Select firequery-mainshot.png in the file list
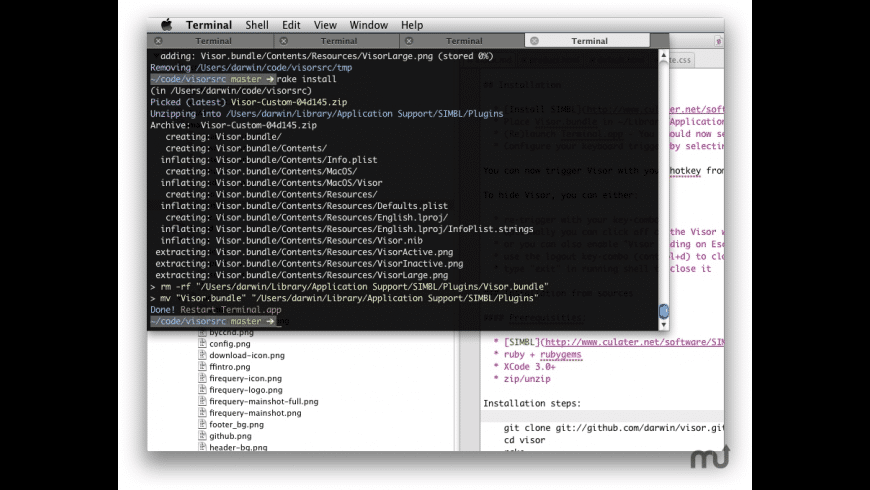The width and height of the screenshot is (870, 490). click(x=255, y=413)
